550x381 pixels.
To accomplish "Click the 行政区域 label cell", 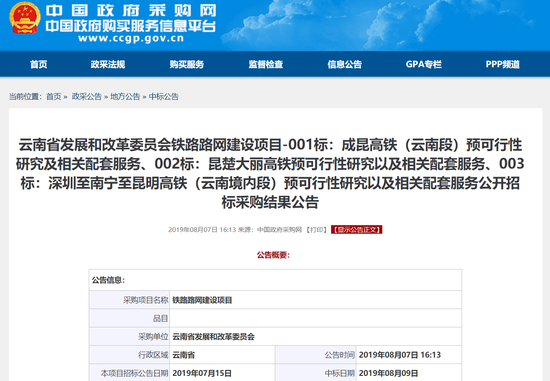I will coord(129,355).
